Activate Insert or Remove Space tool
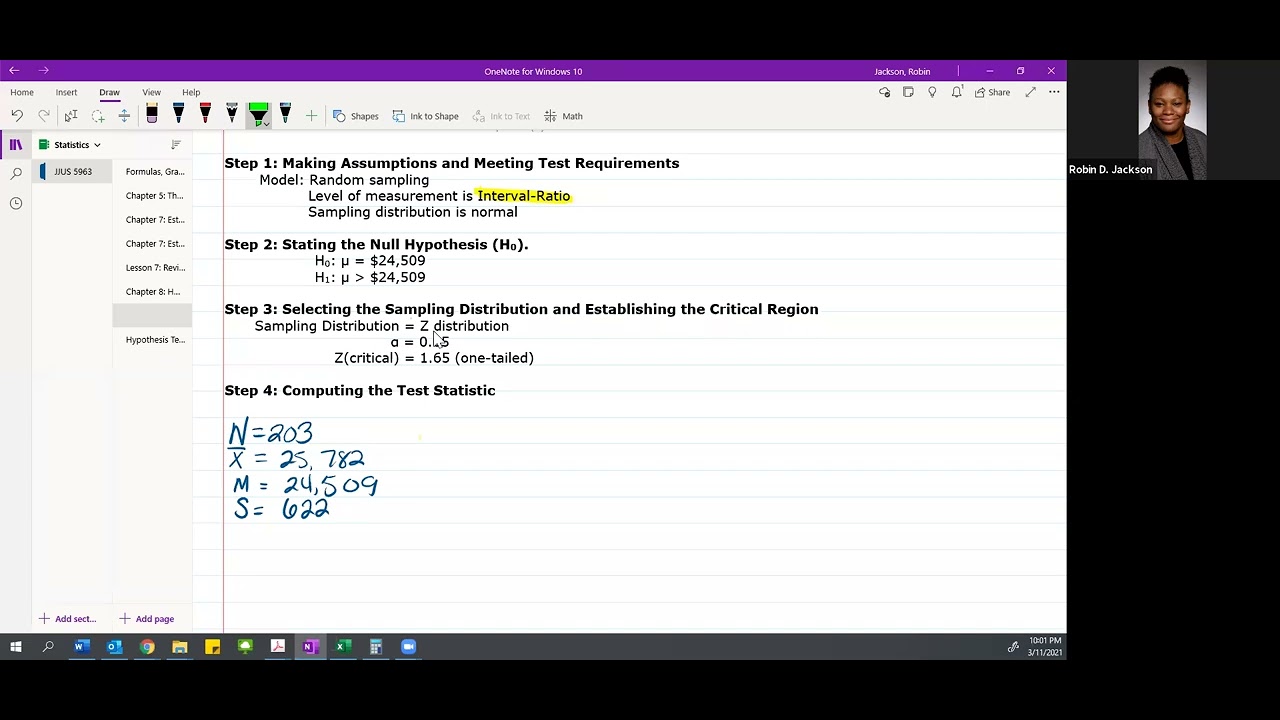Image resolution: width=1280 pixels, height=720 pixels. click(x=124, y=116)
